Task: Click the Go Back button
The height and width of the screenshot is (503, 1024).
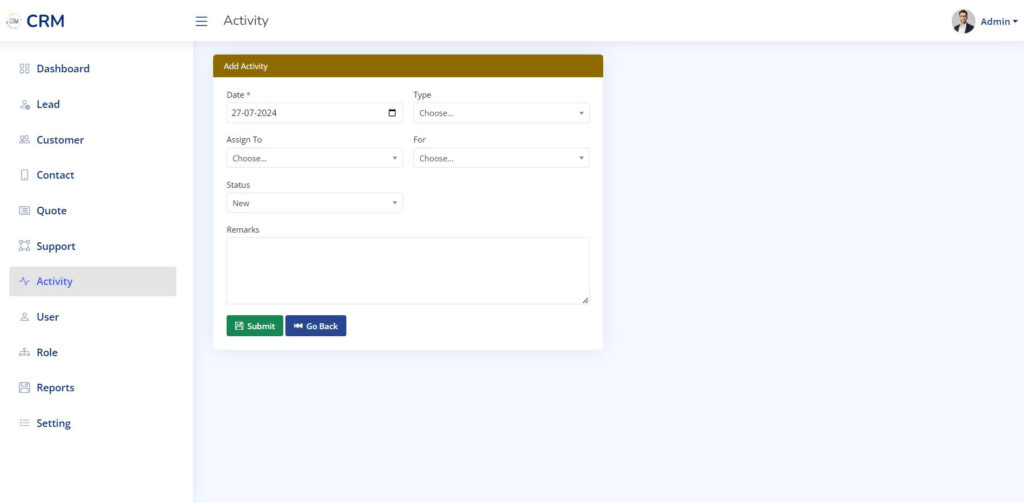Action: tap(315, 326)
